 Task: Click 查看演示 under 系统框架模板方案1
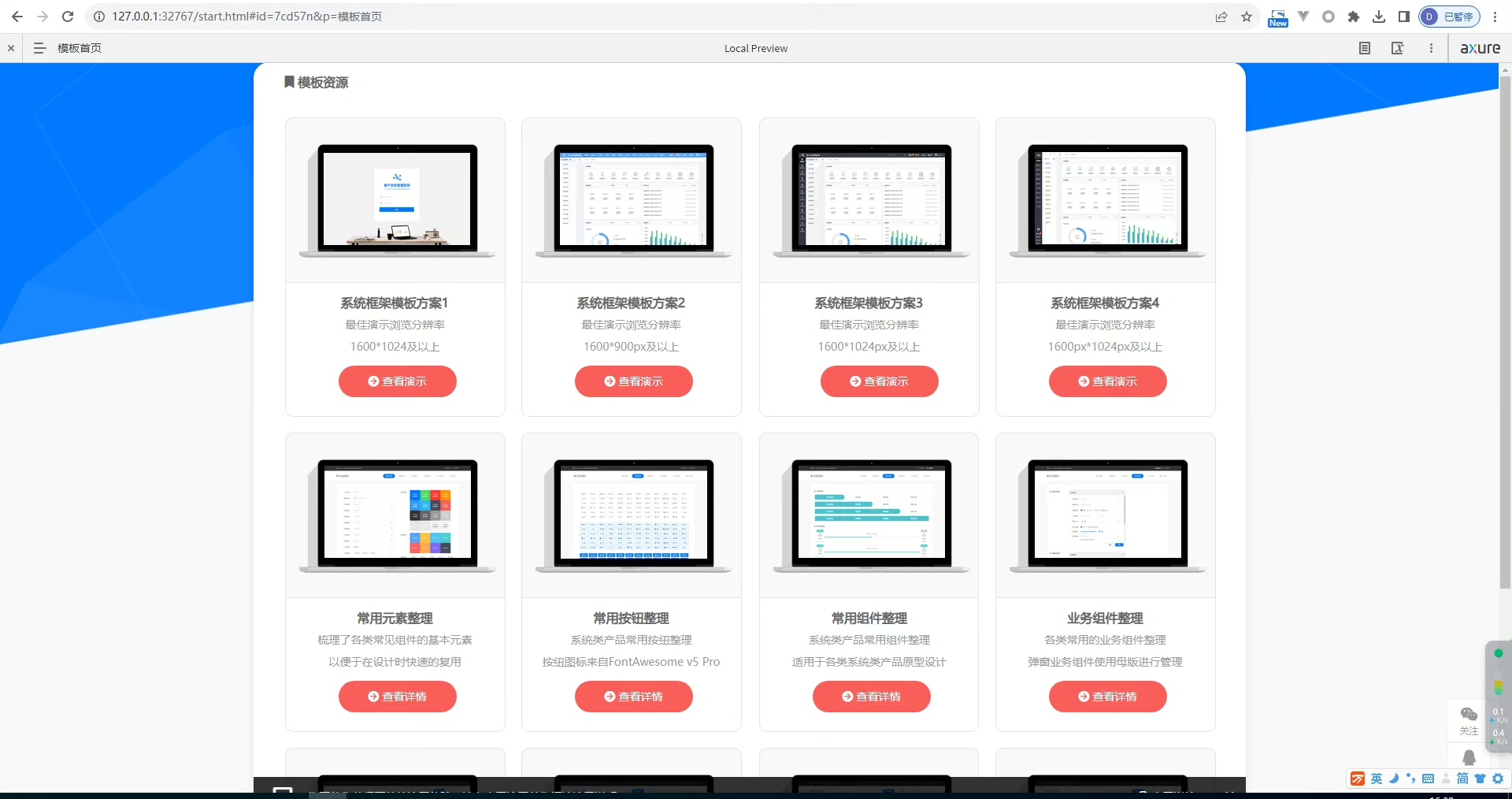[398, 381]
